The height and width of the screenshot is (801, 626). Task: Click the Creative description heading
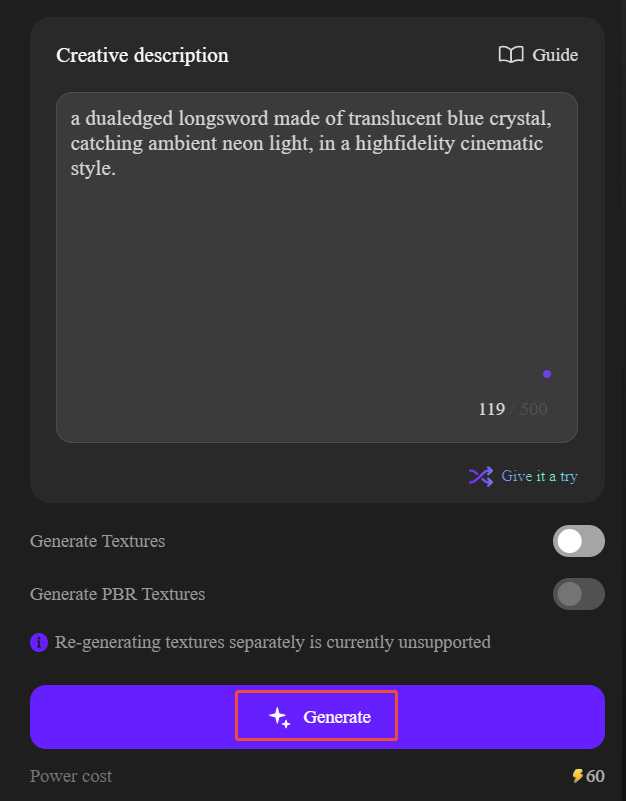point(142,55)
